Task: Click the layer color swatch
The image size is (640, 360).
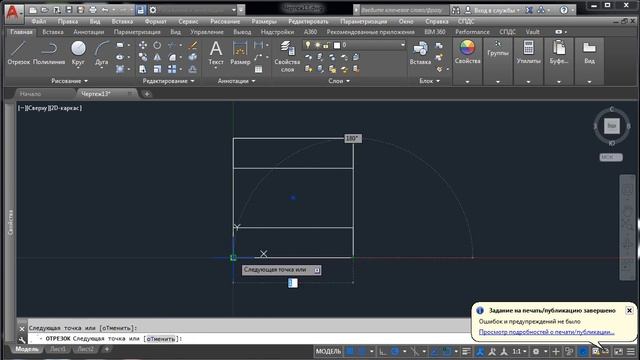Action: click(337, 45)
